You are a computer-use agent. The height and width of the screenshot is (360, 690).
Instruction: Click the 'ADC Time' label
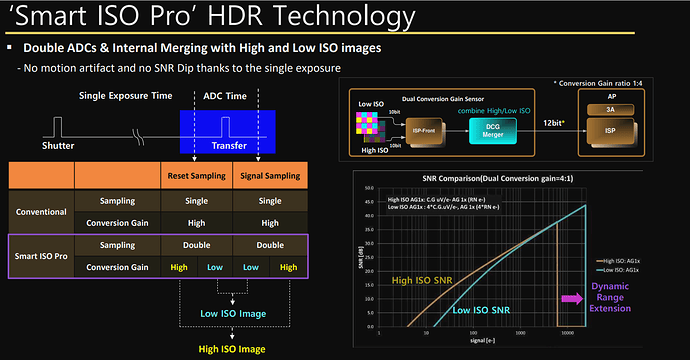[225, 96]
